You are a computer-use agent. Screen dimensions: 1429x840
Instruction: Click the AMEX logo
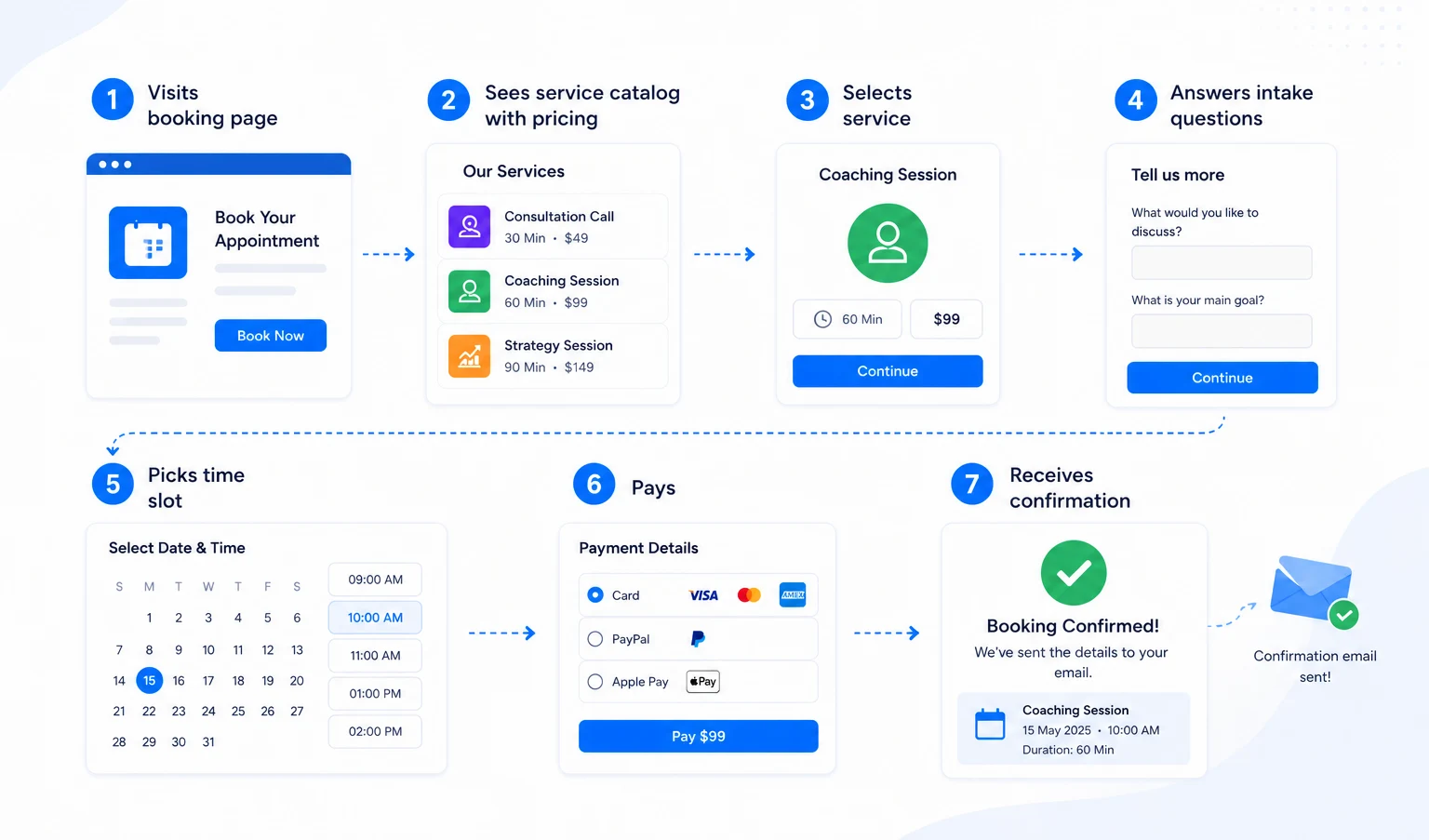coord(793,595)
